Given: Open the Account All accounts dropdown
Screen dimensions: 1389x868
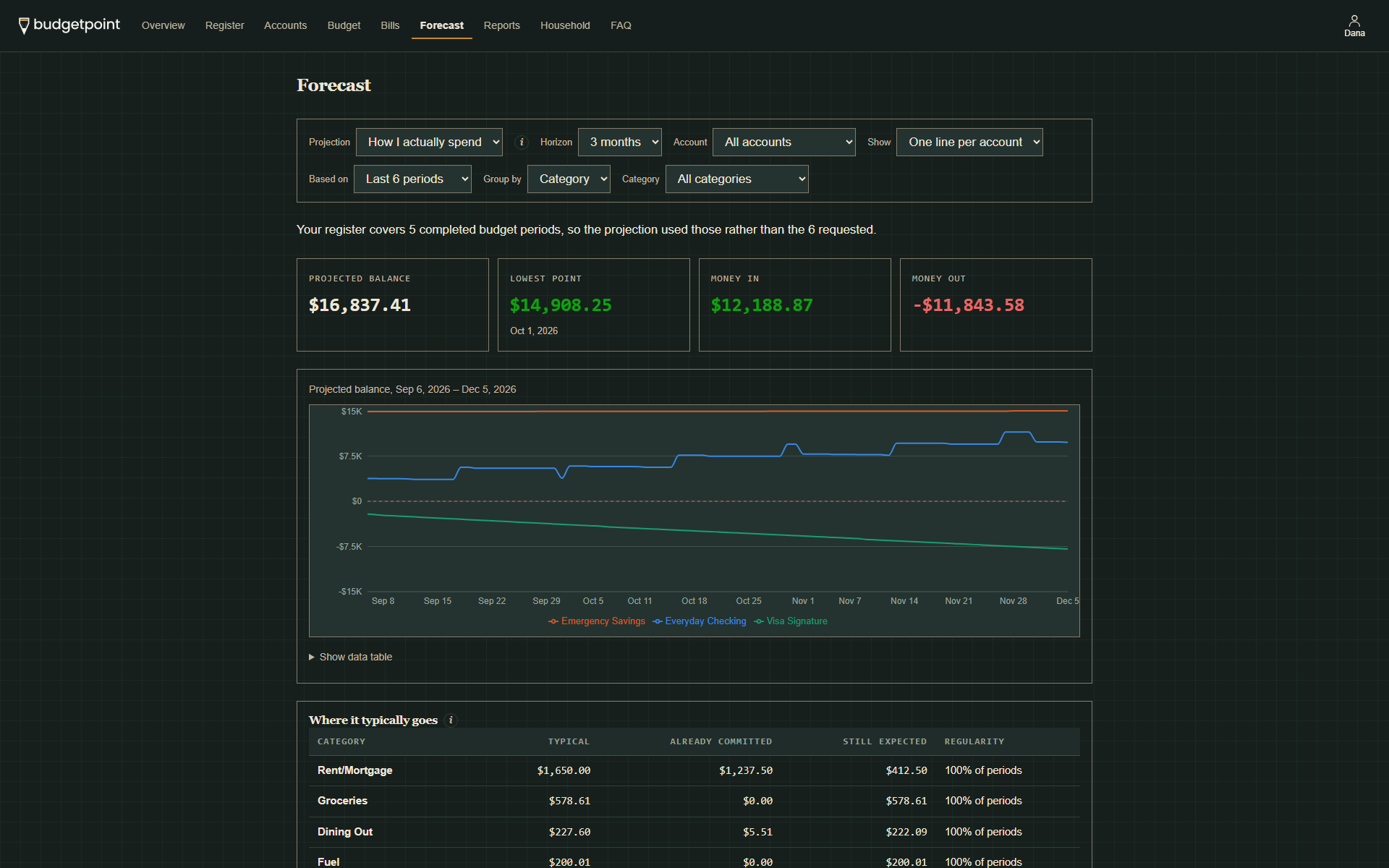Looking at the screenshot, I should (x=784, y=142).
